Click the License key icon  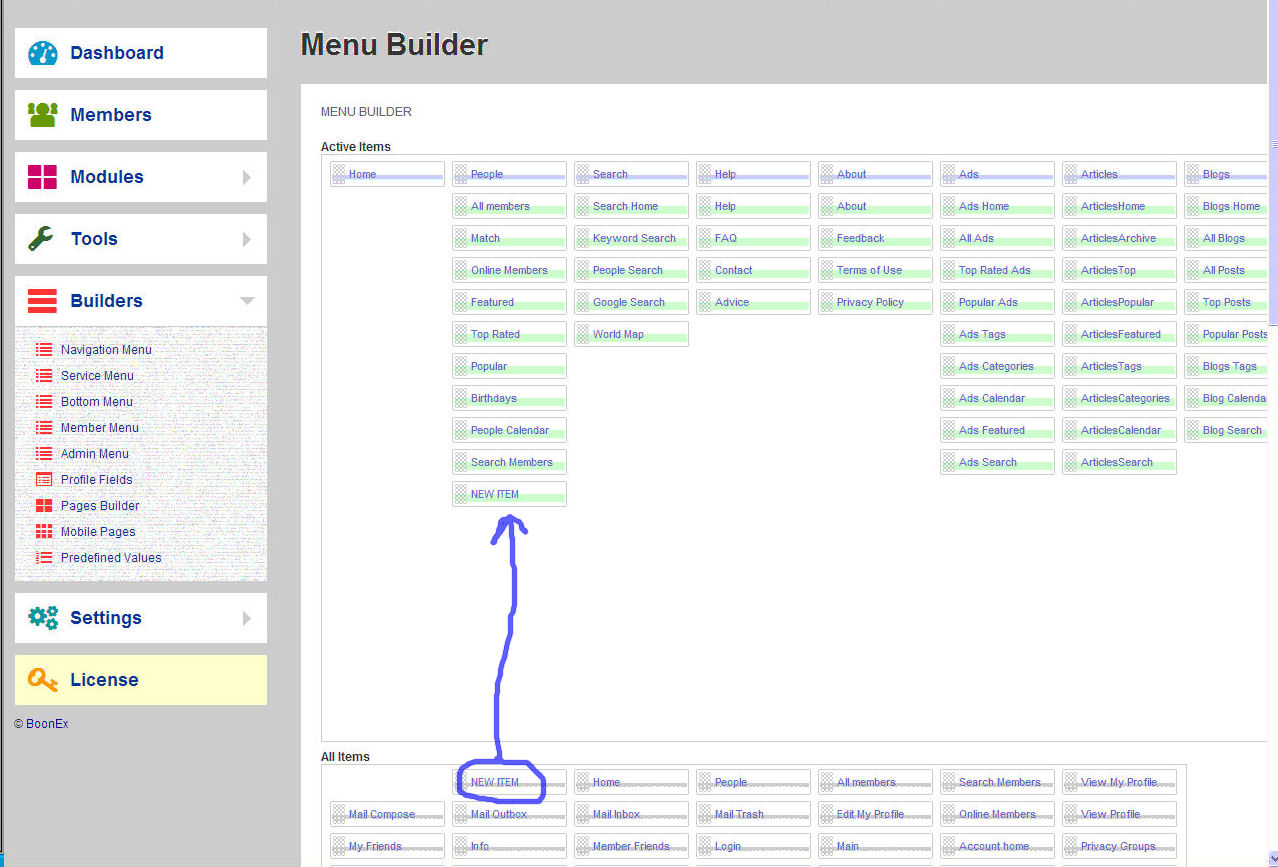tap(43, 679)
